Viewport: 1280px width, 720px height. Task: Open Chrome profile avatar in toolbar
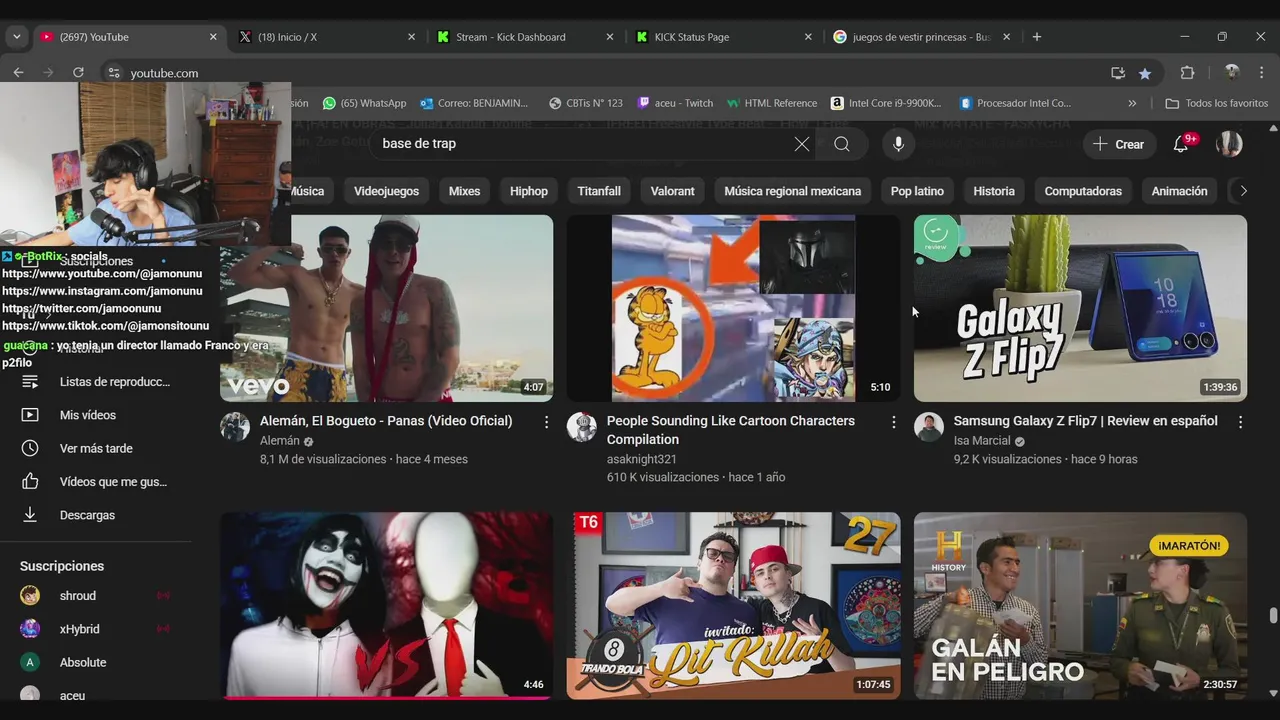[x=1232, y=72]
